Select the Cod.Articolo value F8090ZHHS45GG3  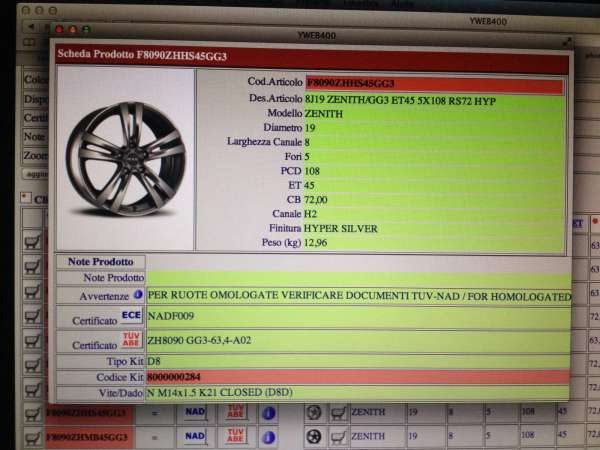[x=351, y=83]
